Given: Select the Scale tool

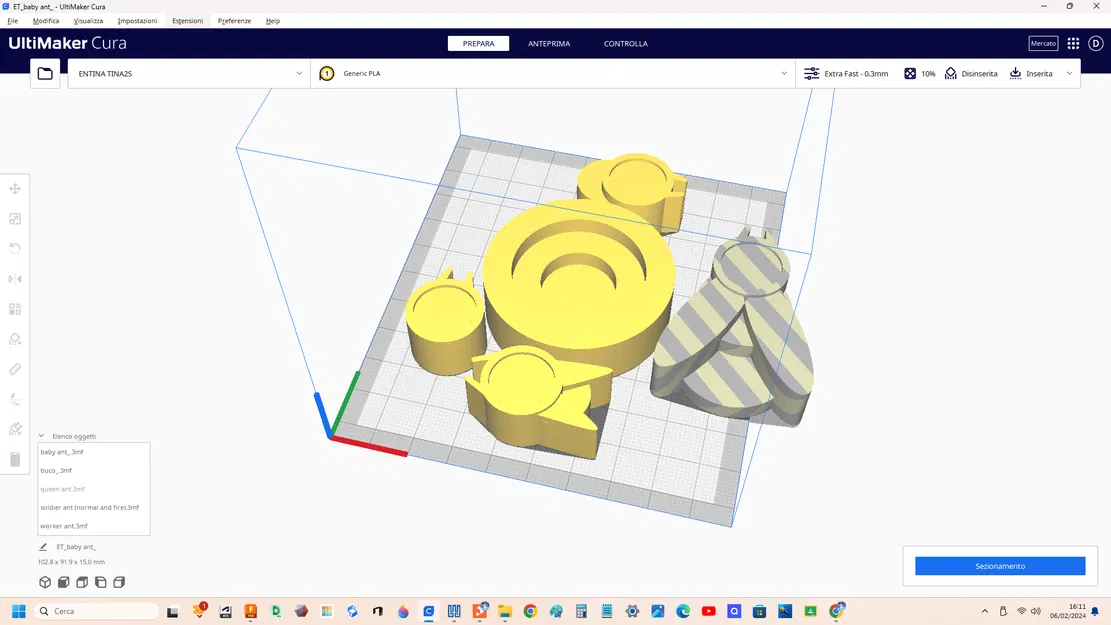Looking at the screenshot, I should [x=15, y=218].
